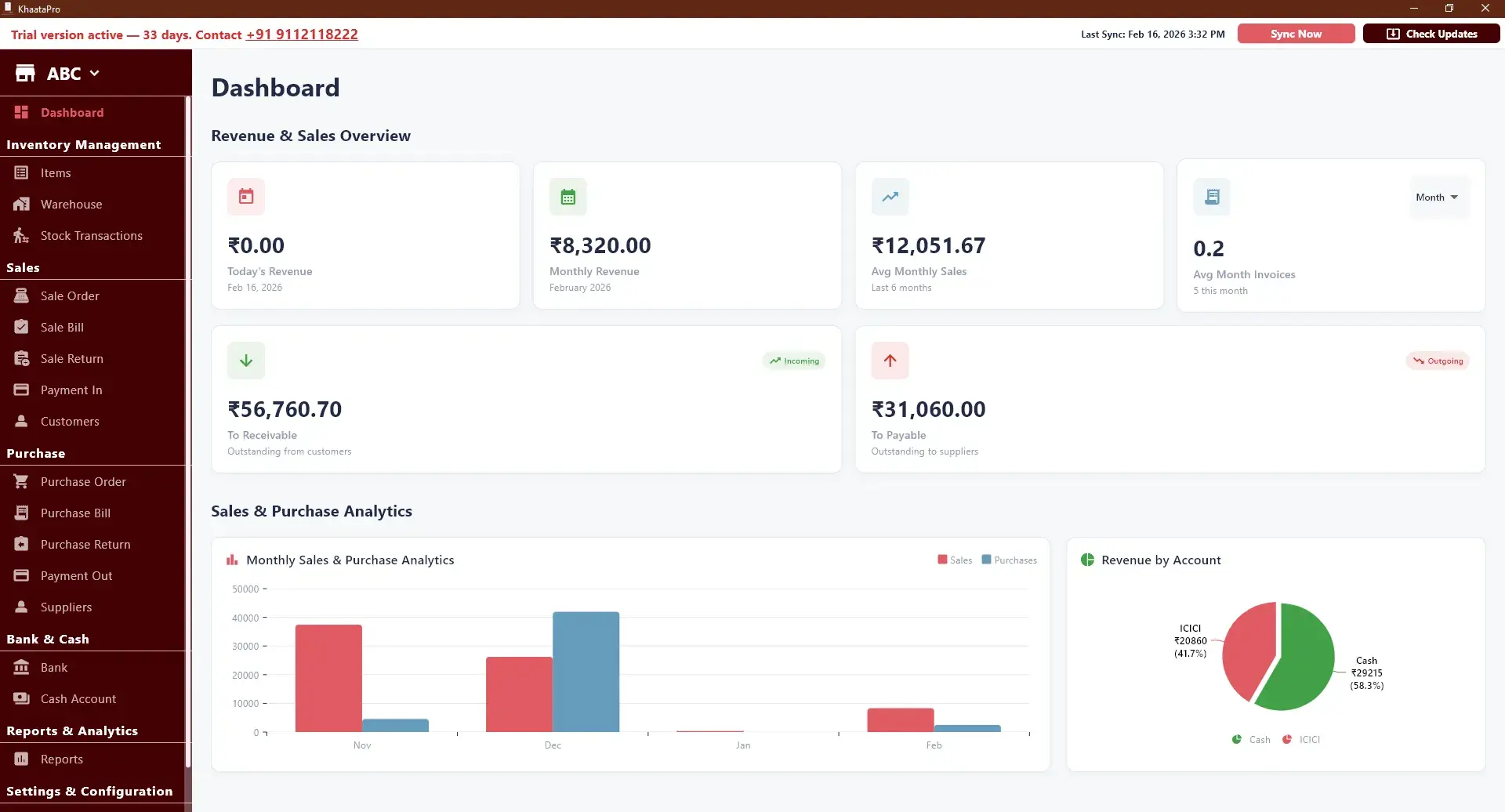Toggle the Purchases series in analytics legend

point(1010,560)
